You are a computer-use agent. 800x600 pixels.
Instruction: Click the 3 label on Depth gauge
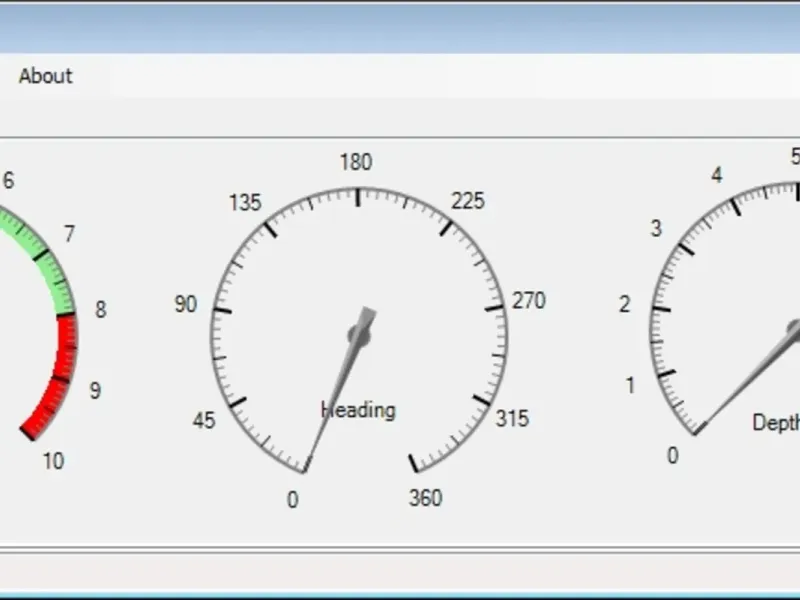pyautogui.click(x=656, y=229)
